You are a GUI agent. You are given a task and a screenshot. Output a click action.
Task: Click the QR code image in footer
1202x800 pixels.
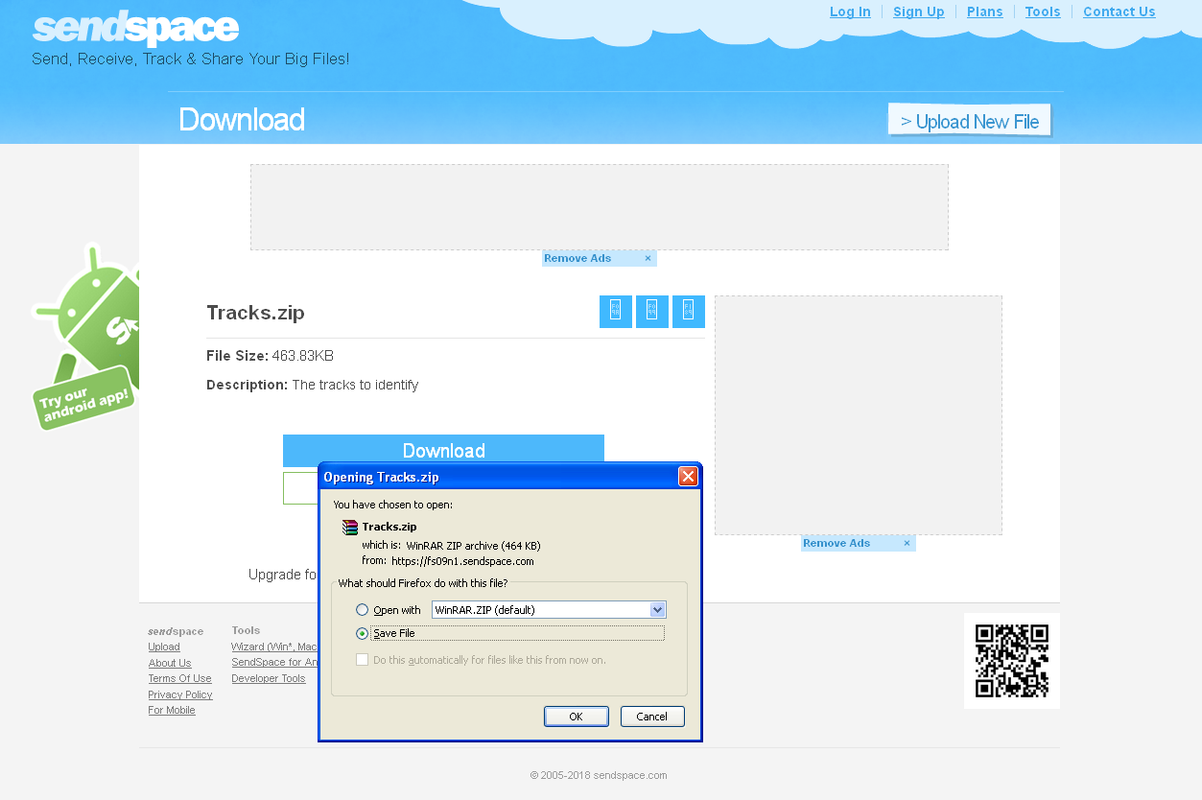tap(1011, 660)
